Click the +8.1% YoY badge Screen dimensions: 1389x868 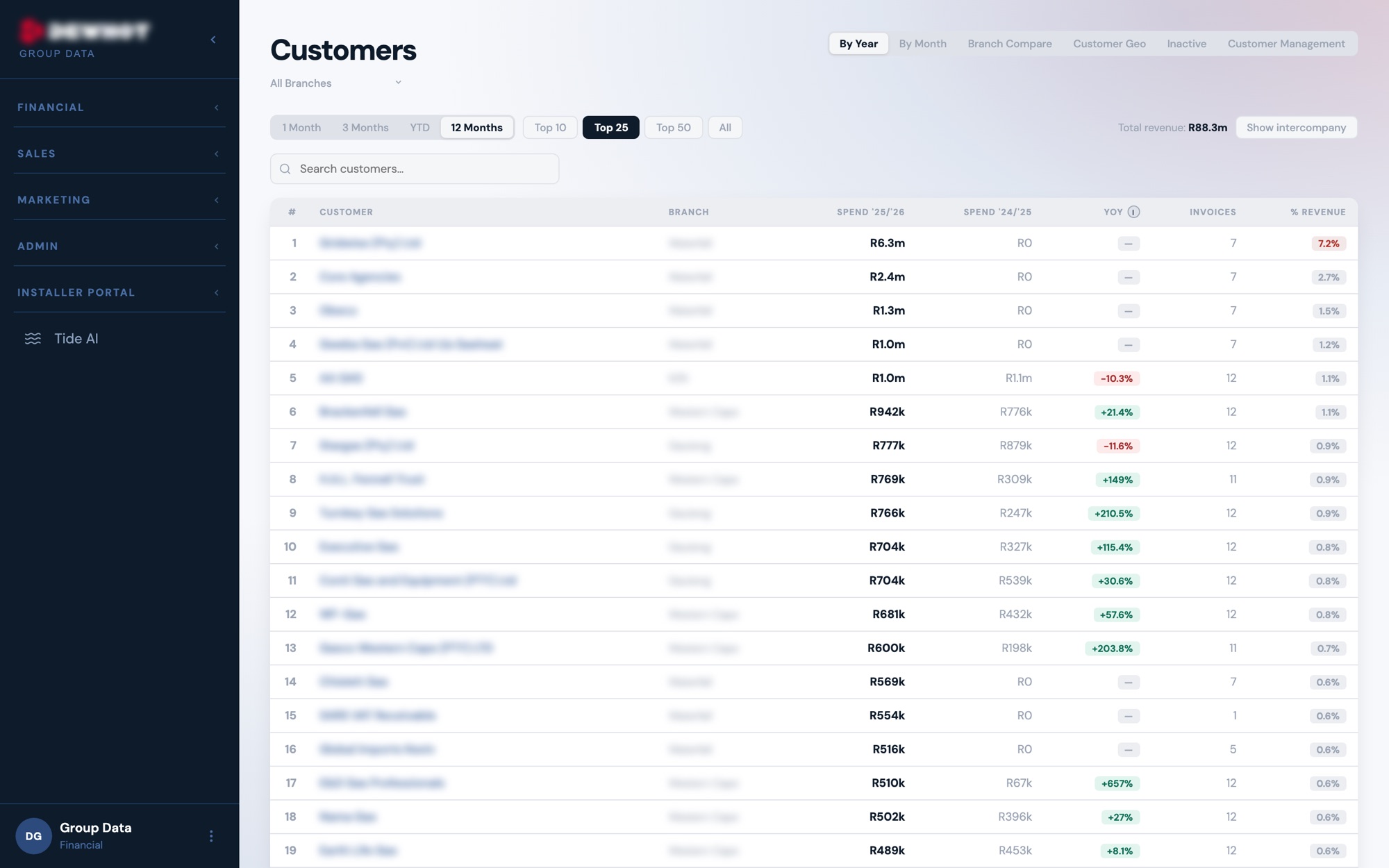(1120, 851)
